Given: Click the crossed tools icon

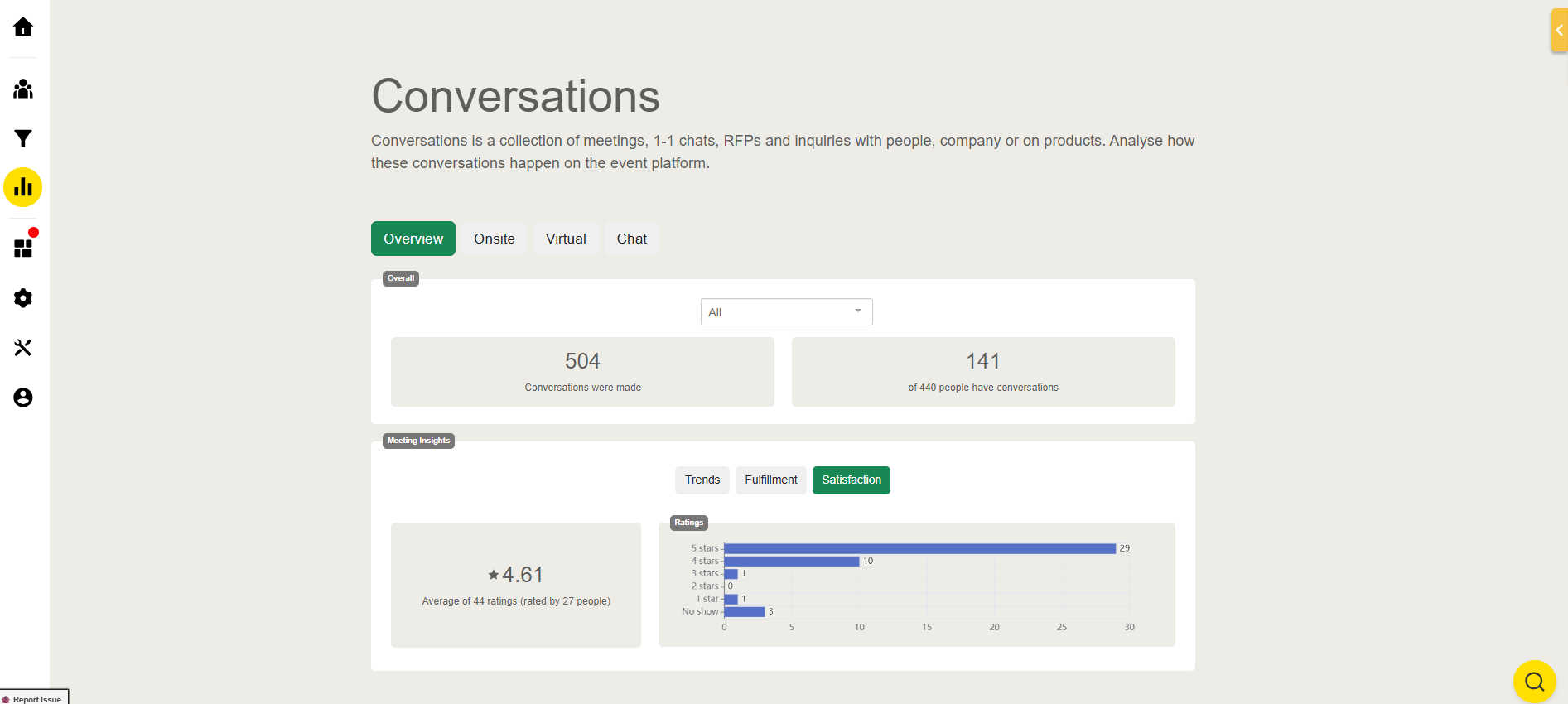Looking at the screenshot, I should point(23,348).
